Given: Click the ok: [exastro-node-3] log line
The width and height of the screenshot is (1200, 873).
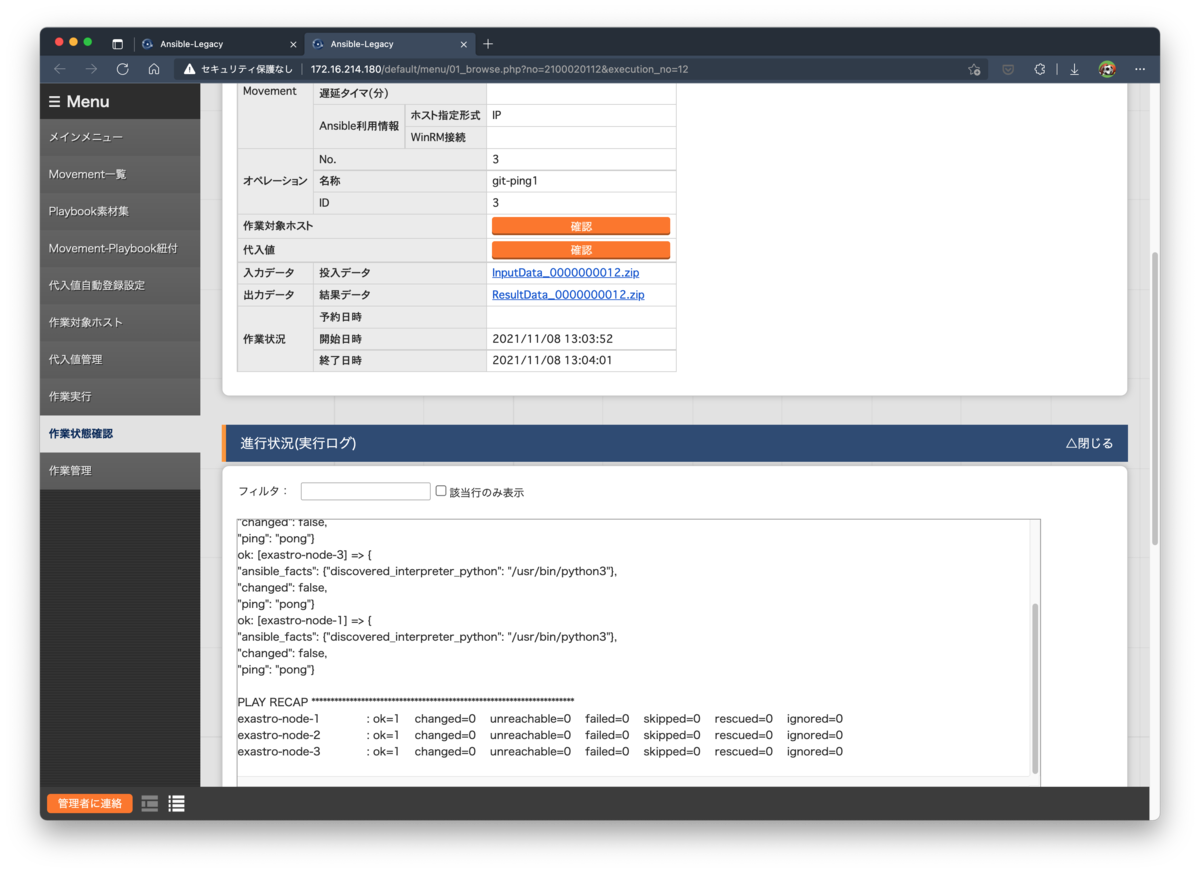Looking at the screenshot, I should point(304,555).
